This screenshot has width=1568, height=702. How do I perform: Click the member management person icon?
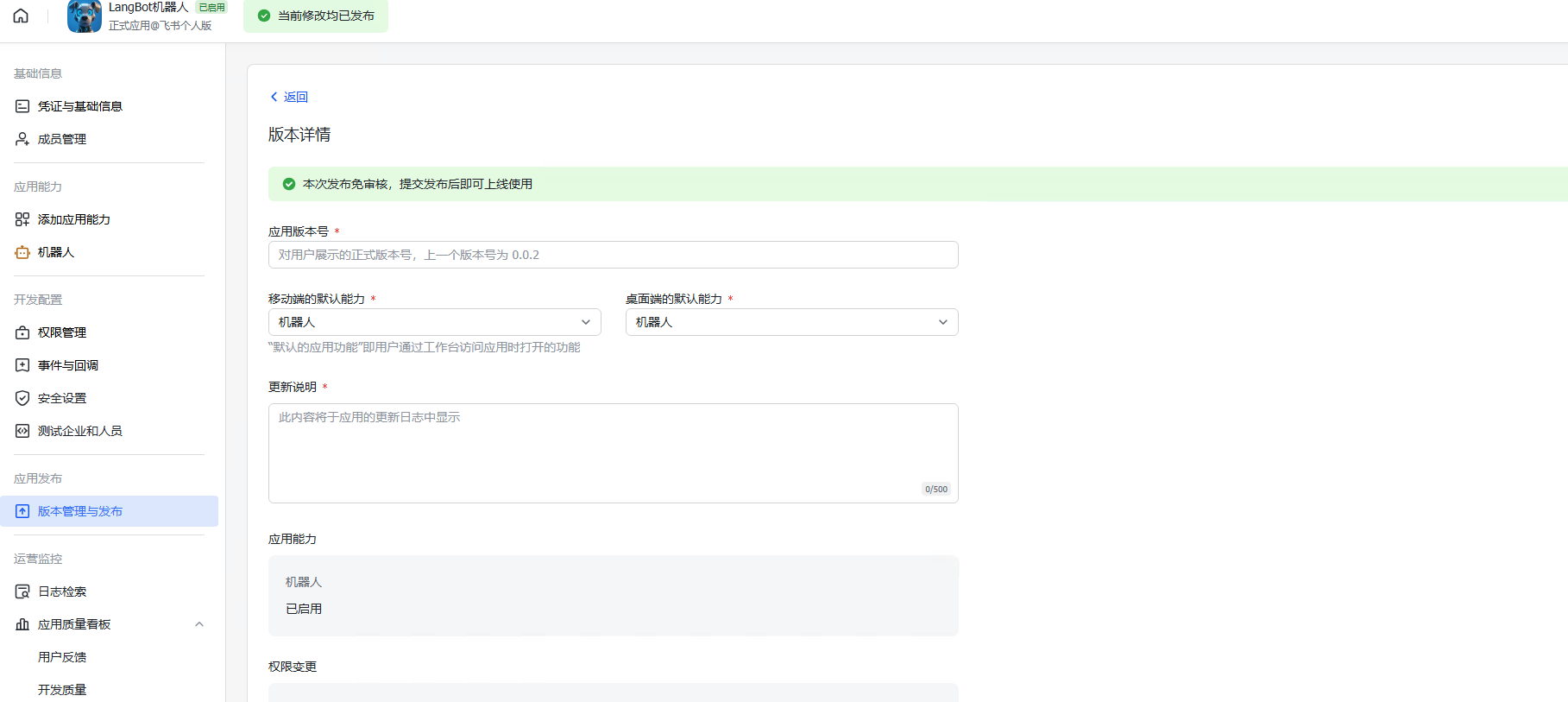22,139
